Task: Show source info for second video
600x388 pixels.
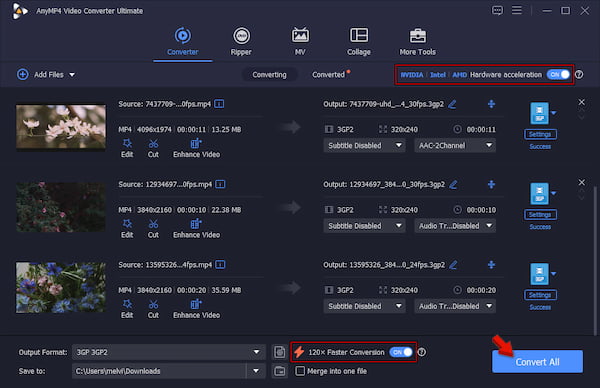Action: (x=220, y=184)
